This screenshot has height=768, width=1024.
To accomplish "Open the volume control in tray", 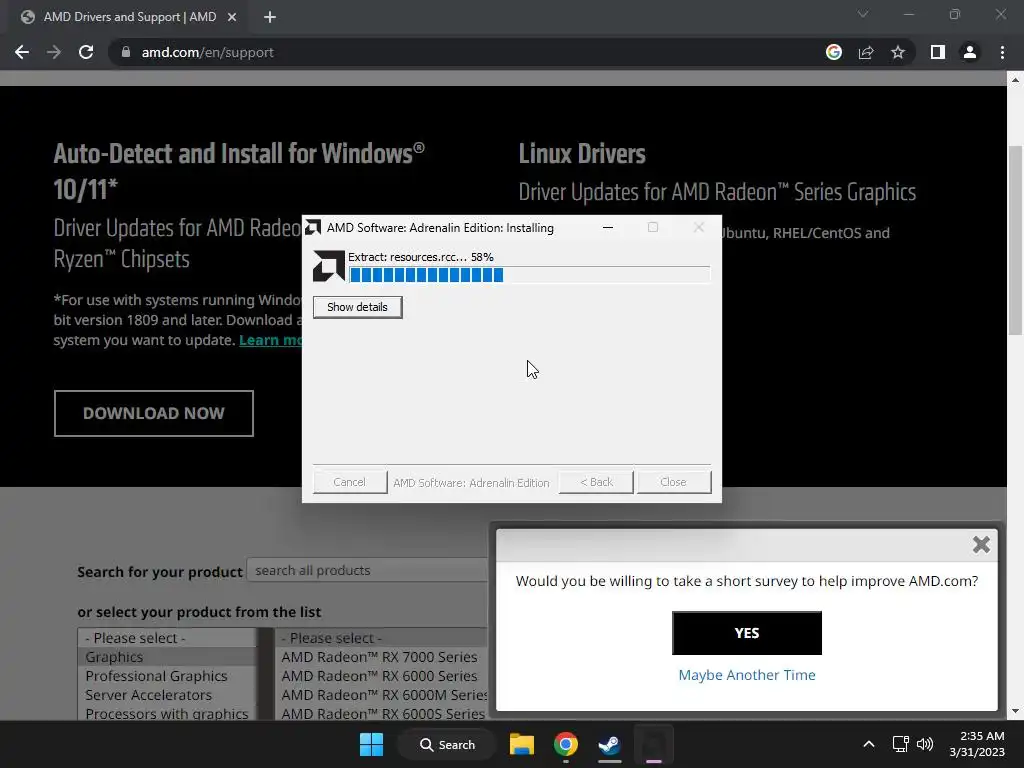I will click(x=925, y=744).
